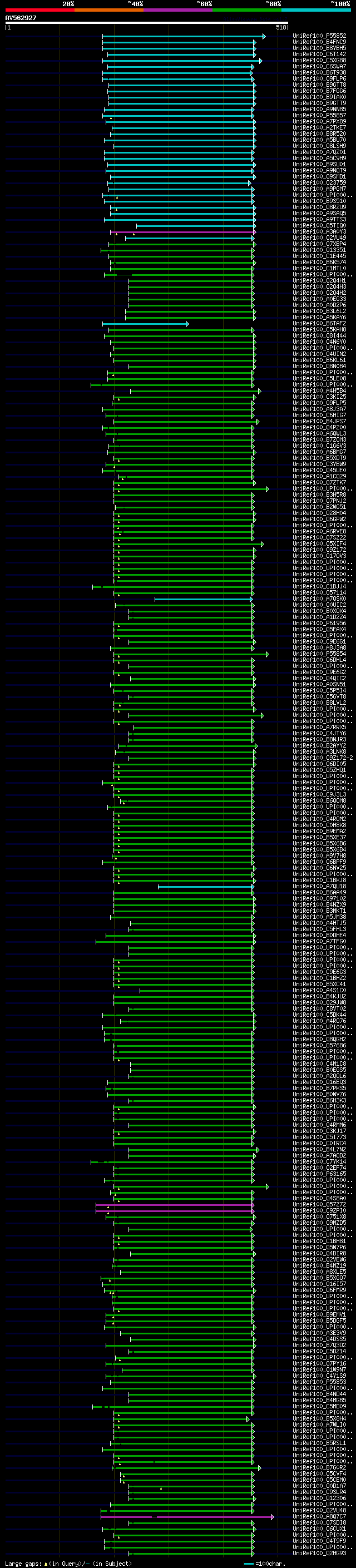This screenshot has width=356, height=1568.
Task: Click the UniRef100_P55853 label
Action: pos(319,1382)
